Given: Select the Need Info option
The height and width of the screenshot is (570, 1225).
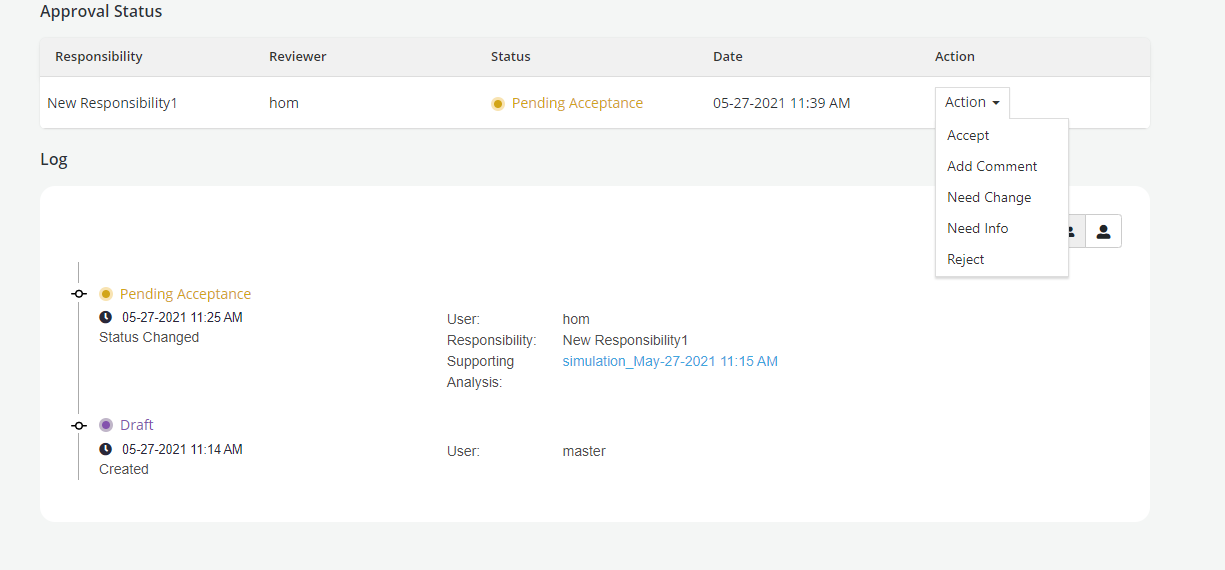Looking at the screenshot, I should click(977, 228).
